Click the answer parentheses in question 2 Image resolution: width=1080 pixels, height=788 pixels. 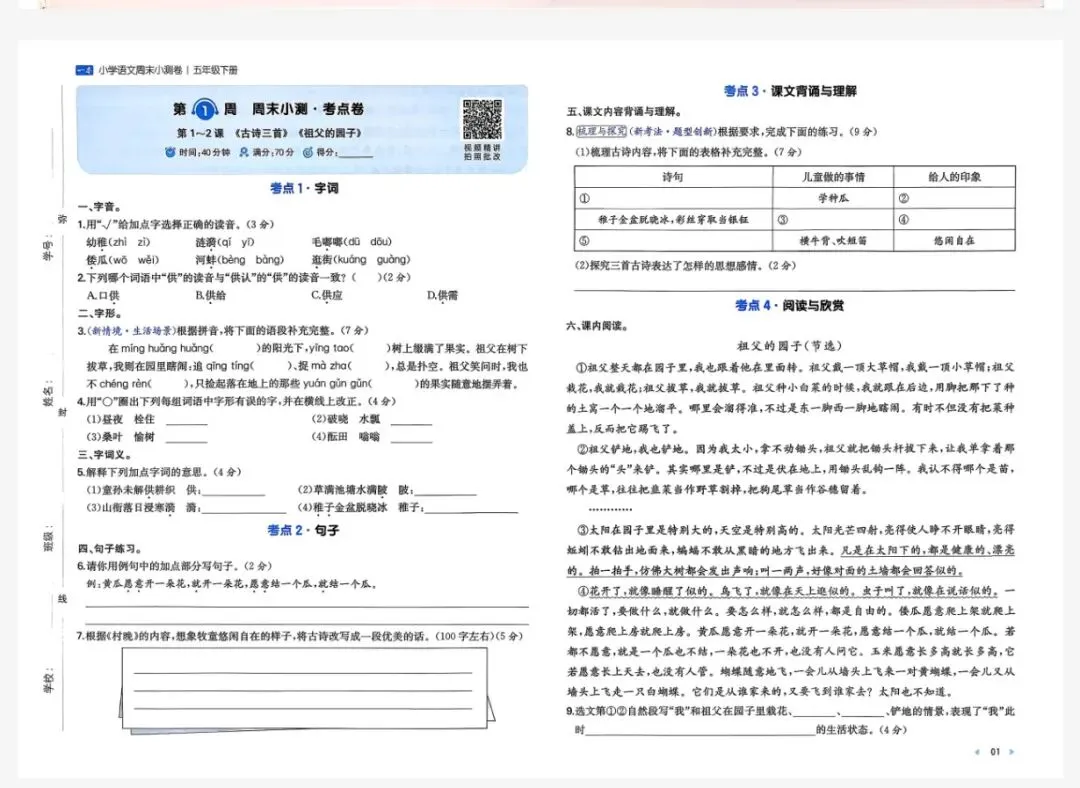[367, 278]
